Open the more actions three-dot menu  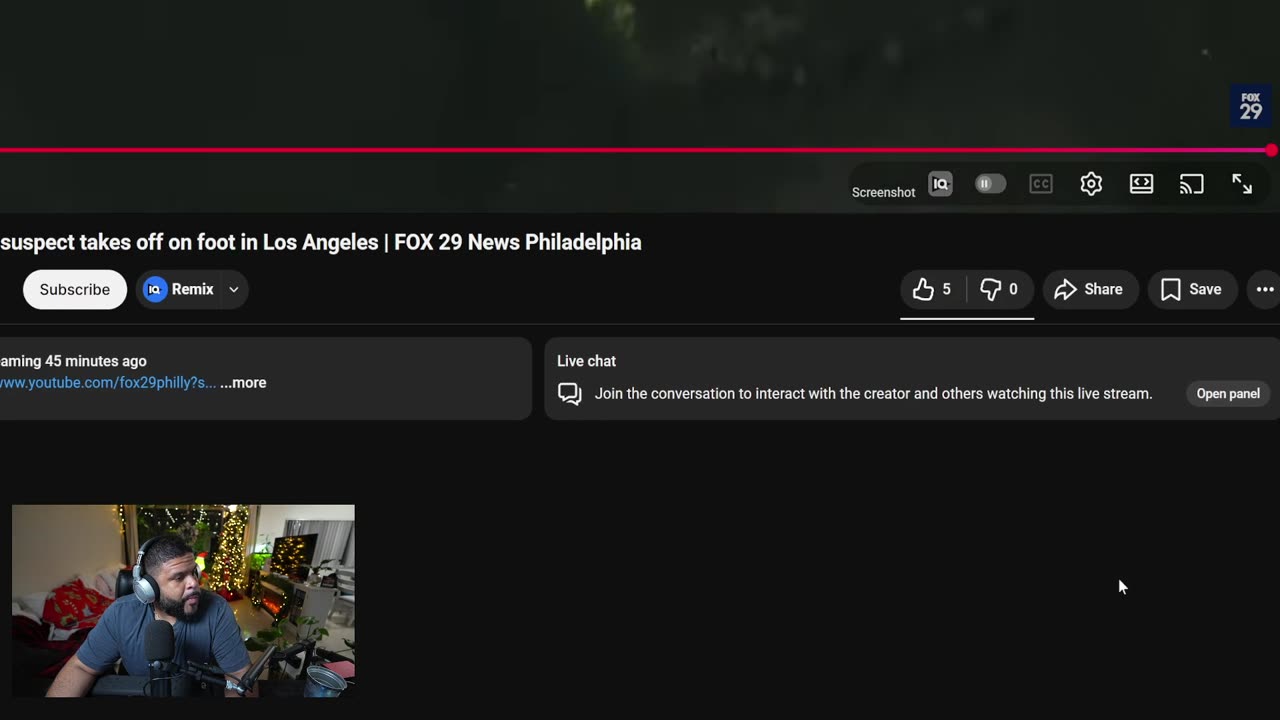point(1265,289)
